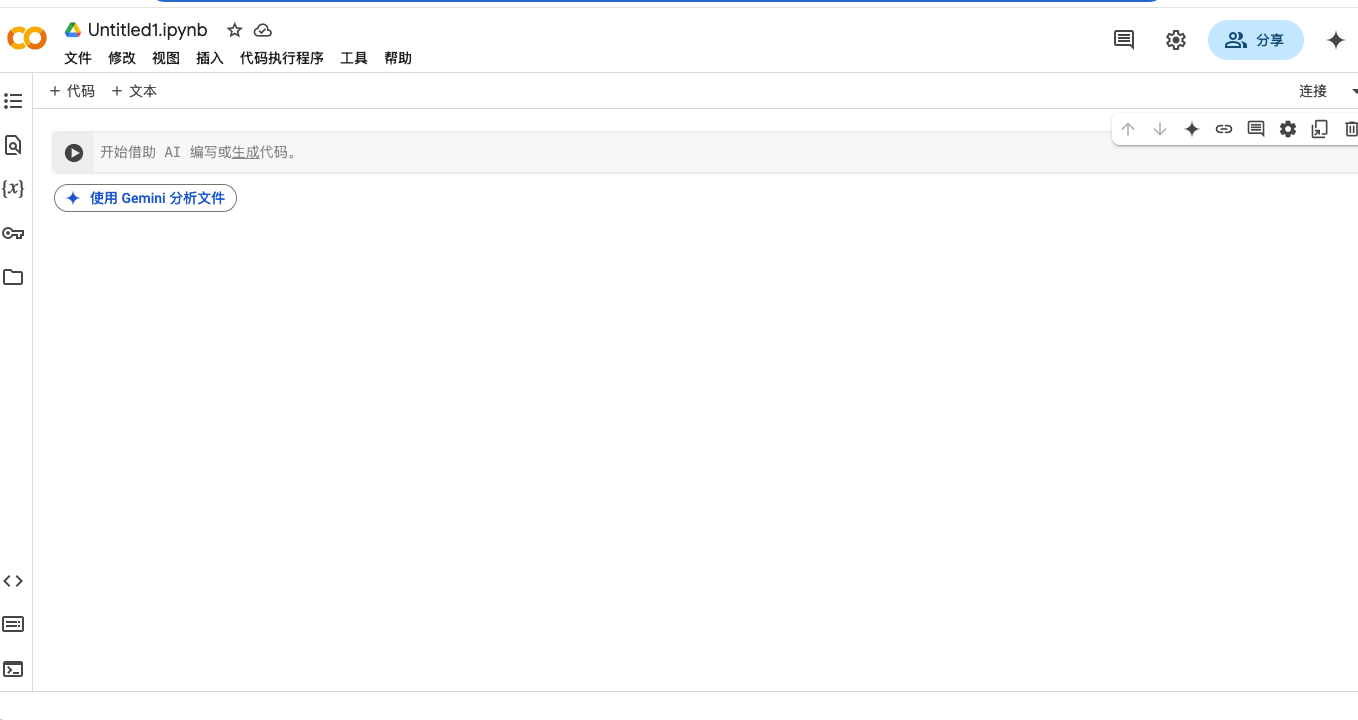This screenshot has width=1358, height=720.
Task: Open the terminal panel at bottom left
Action: (13, 669)
